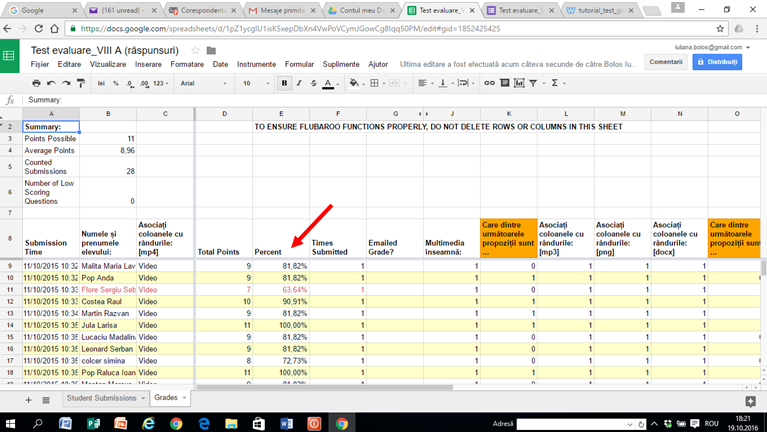Select the cell with name Costea Raul
The width and height of the screenshot is (767, 432).
coord(108,301)
